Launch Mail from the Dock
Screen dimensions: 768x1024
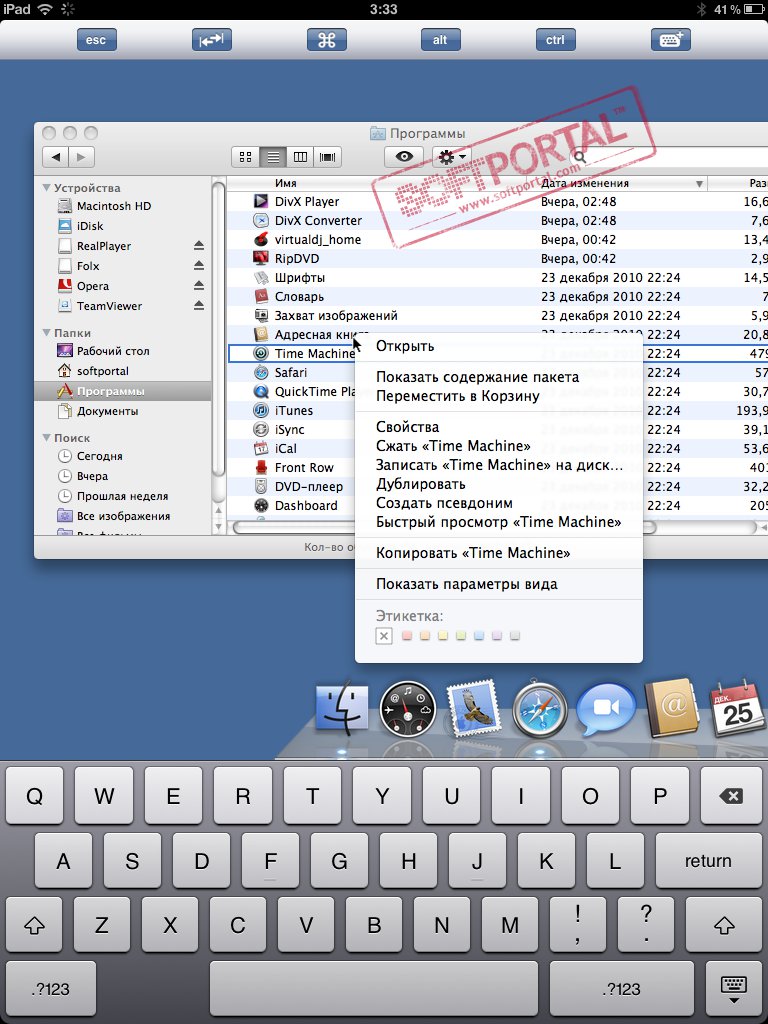point(473,707)
